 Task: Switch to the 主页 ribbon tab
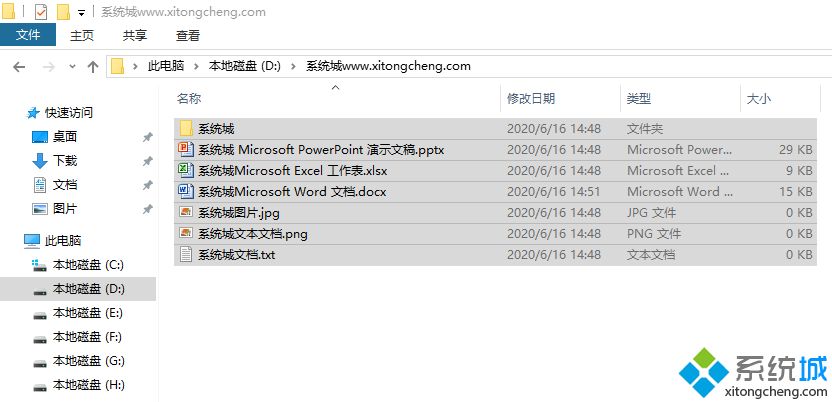point(82,36)
